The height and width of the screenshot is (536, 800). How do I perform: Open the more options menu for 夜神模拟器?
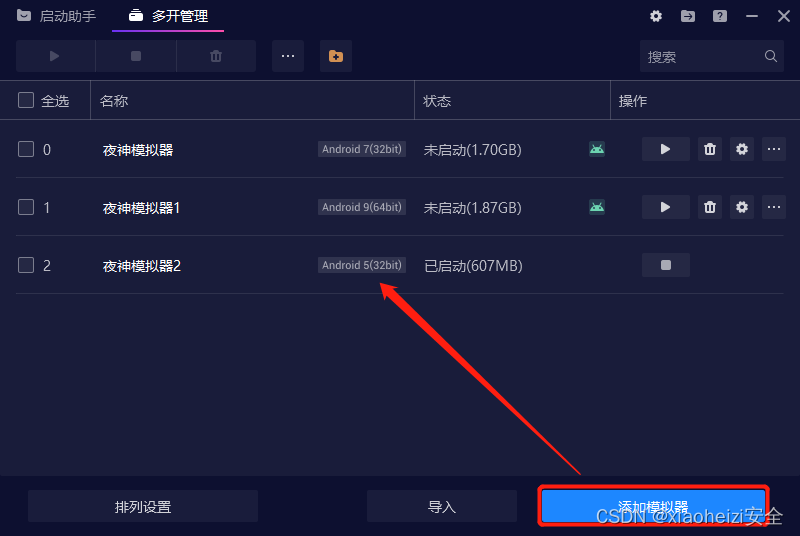click(773, 149)
